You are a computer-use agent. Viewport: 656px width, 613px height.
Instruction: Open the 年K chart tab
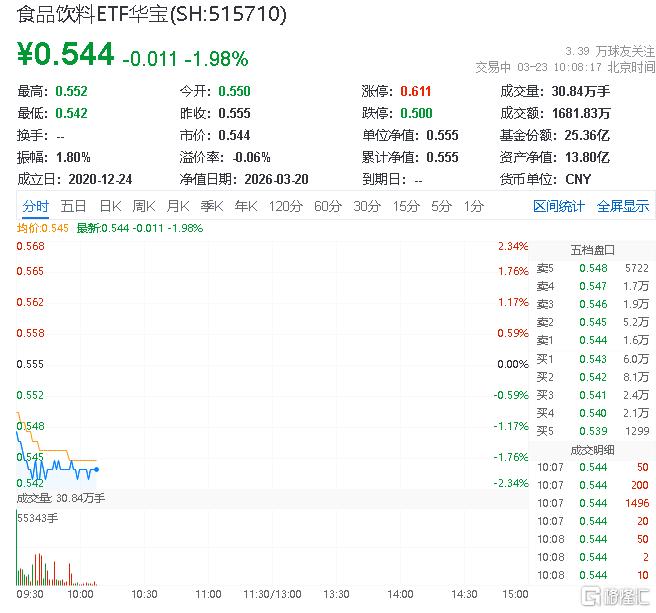tap(246, 206)
